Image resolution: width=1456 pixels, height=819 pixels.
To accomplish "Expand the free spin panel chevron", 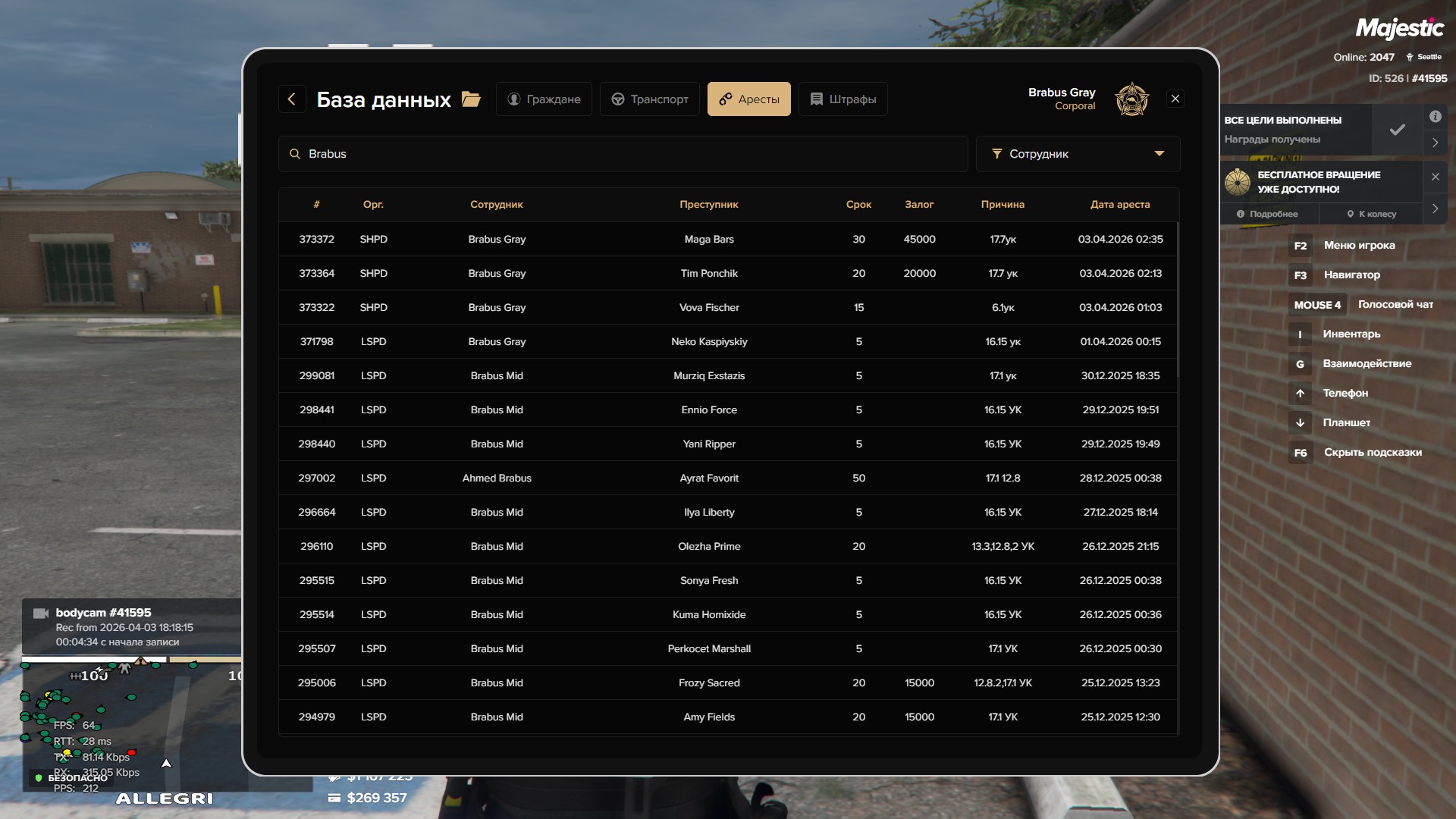I will (x=1435, y=209).
